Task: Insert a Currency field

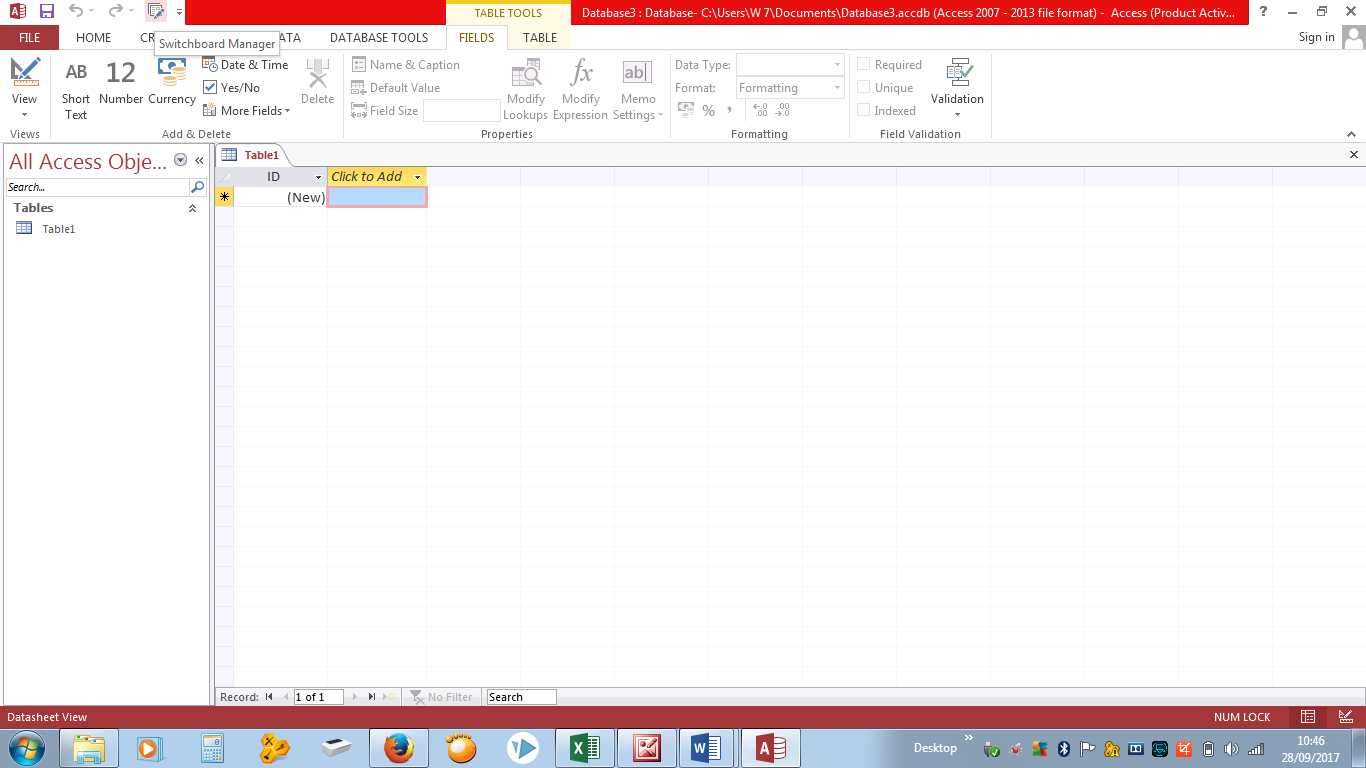Action: tap(171, 88)
